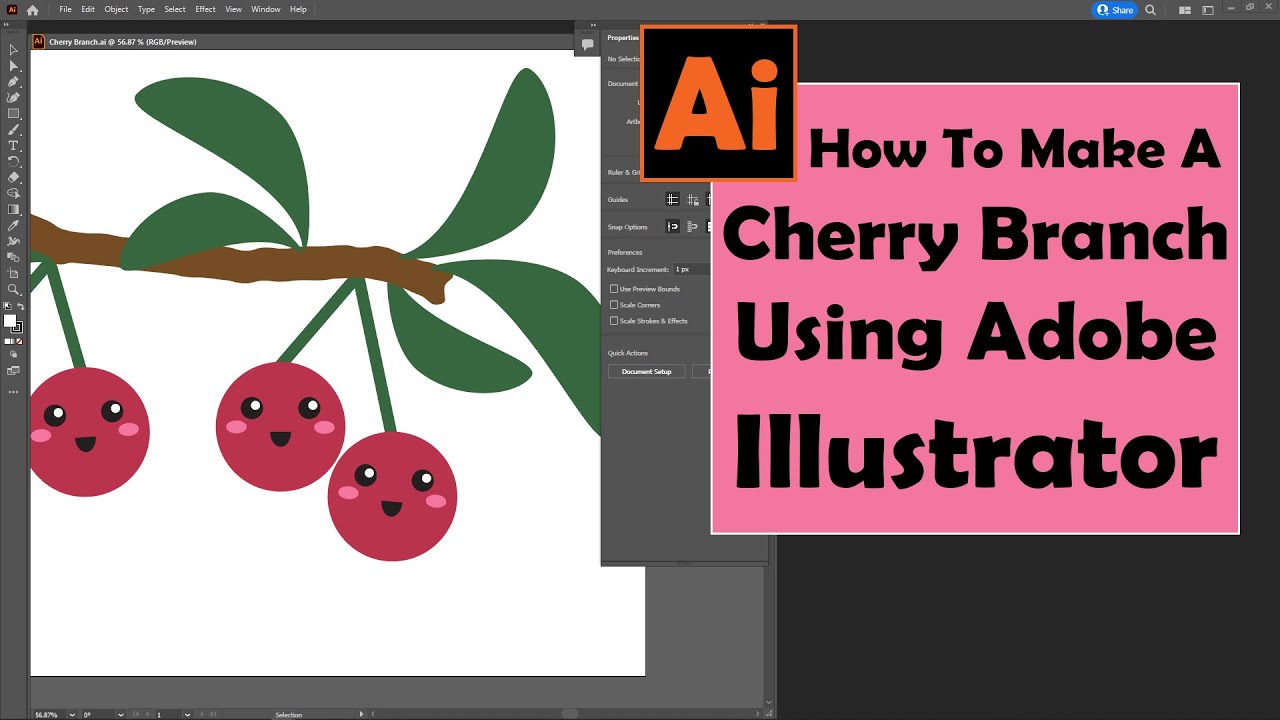Viewport: 1280px width, 720px height.
Task: Toggle lock guides icon
Action: [692, 199]
